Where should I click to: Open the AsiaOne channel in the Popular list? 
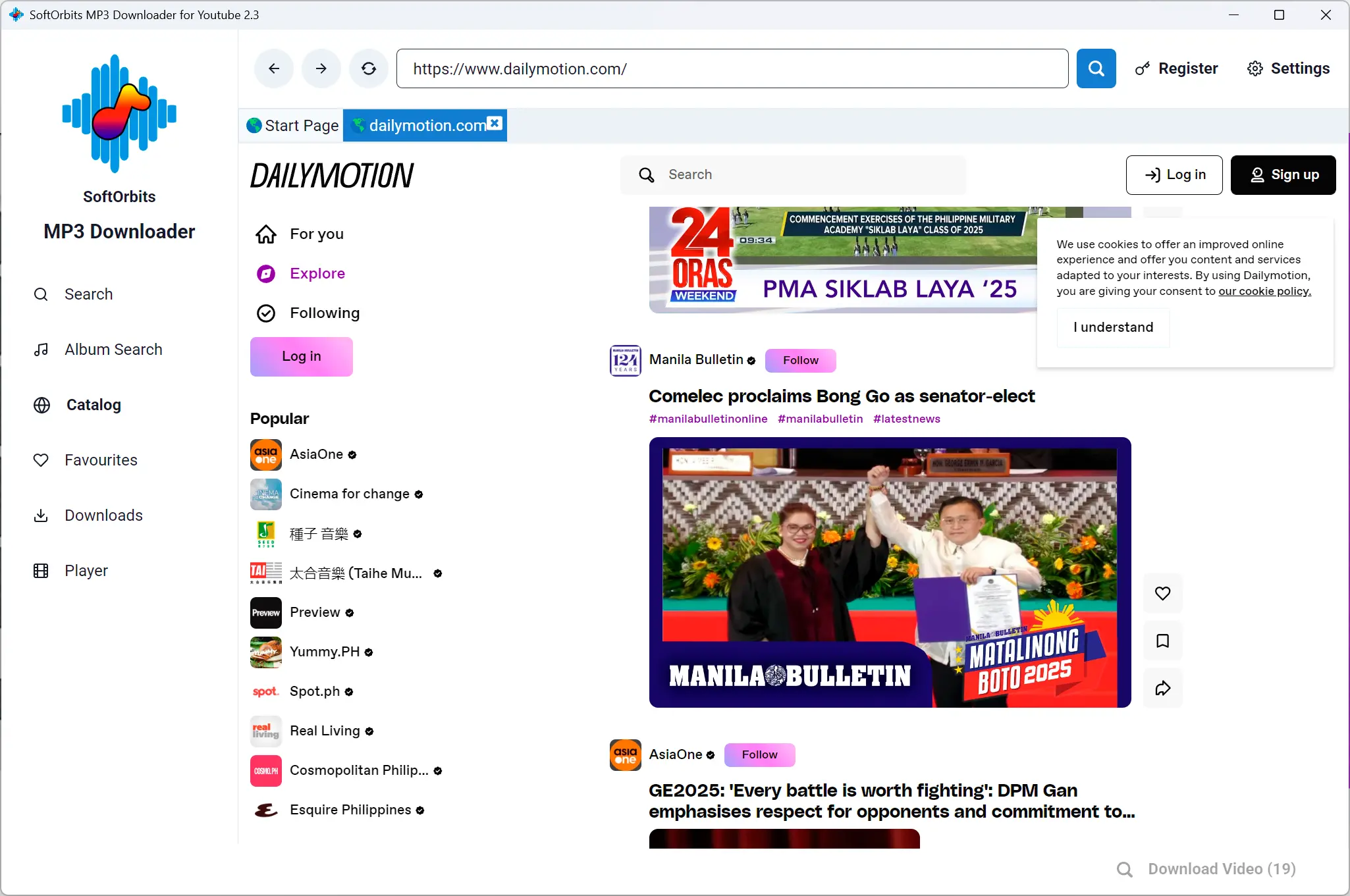coord(304,454)
